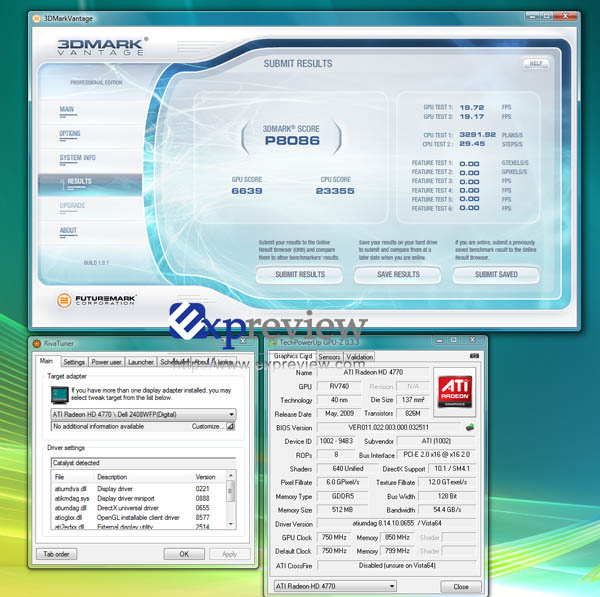Click the GPU-Z screenshot camera icon

point(474,356)
